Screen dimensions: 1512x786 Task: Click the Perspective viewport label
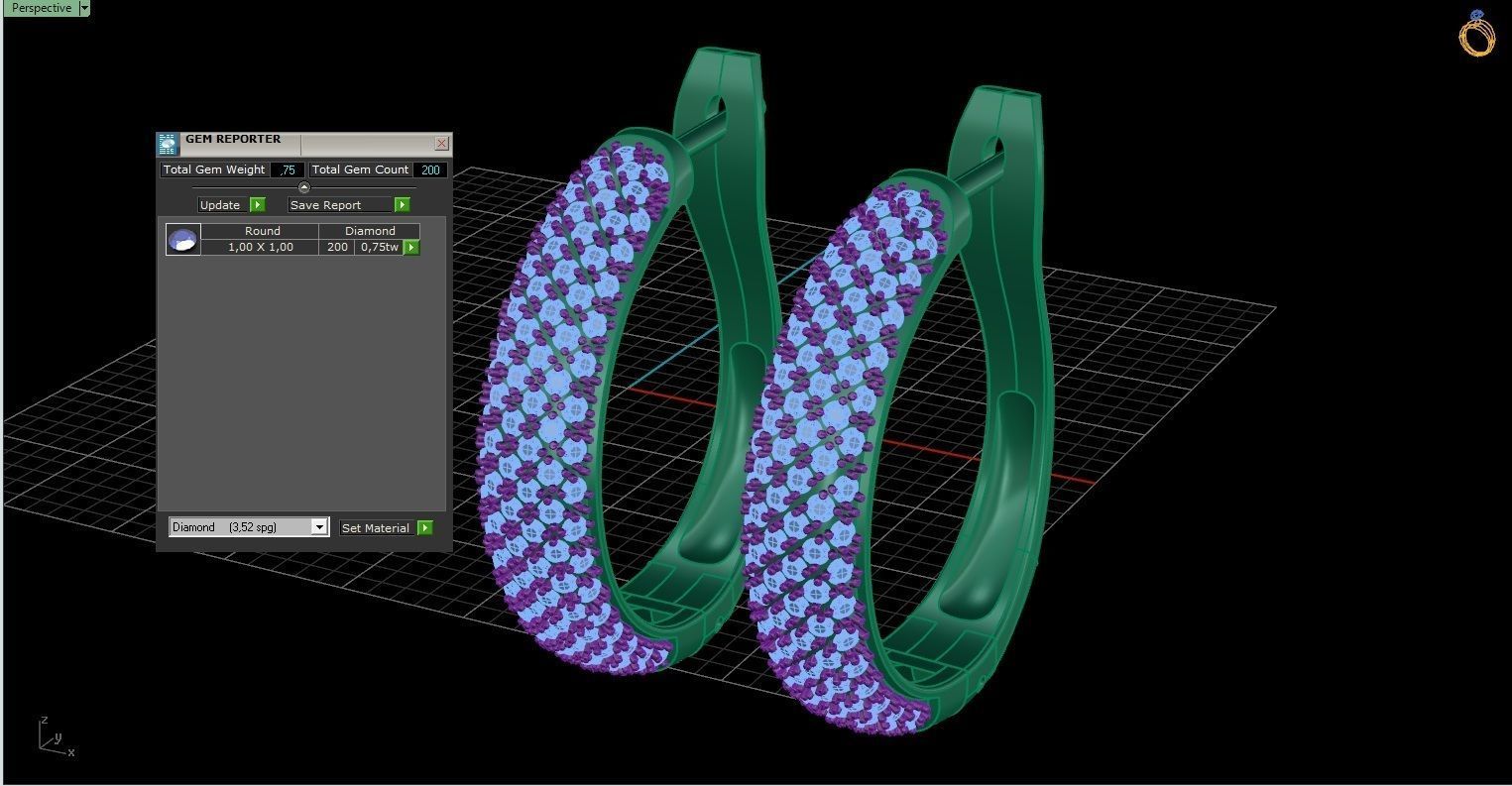pyautogui.click(x=41, y=8)
